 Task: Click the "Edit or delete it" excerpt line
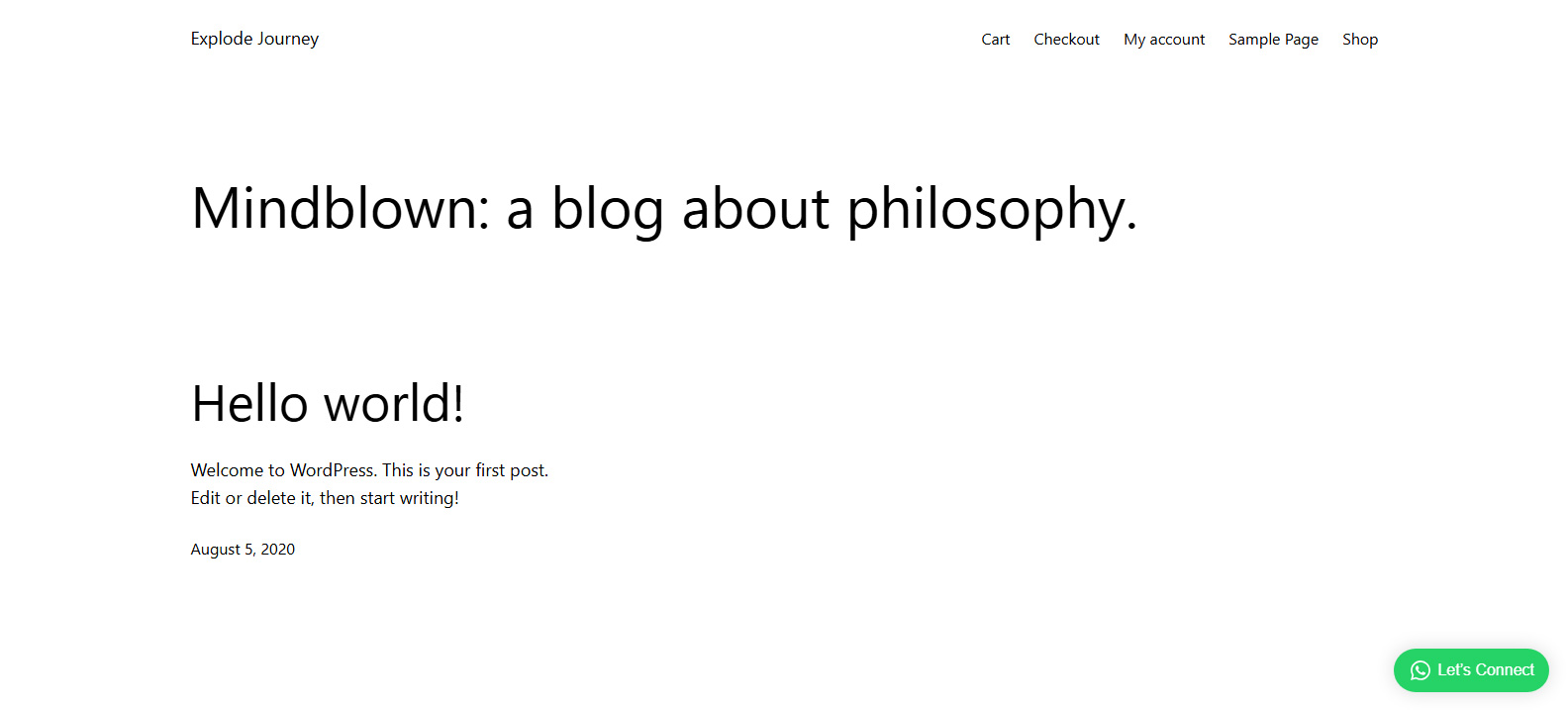325,498
